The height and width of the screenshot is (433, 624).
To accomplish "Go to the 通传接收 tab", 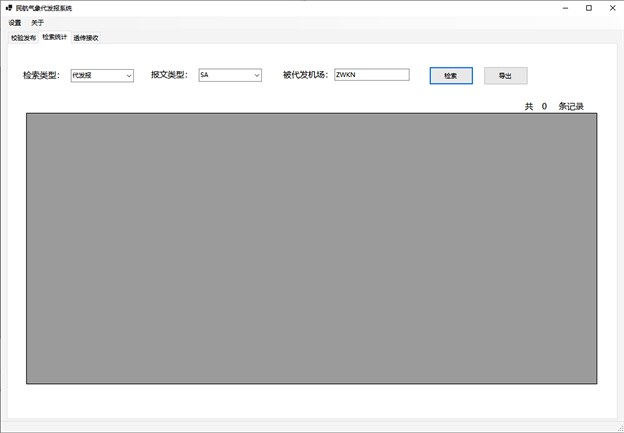I will (86, 38).
